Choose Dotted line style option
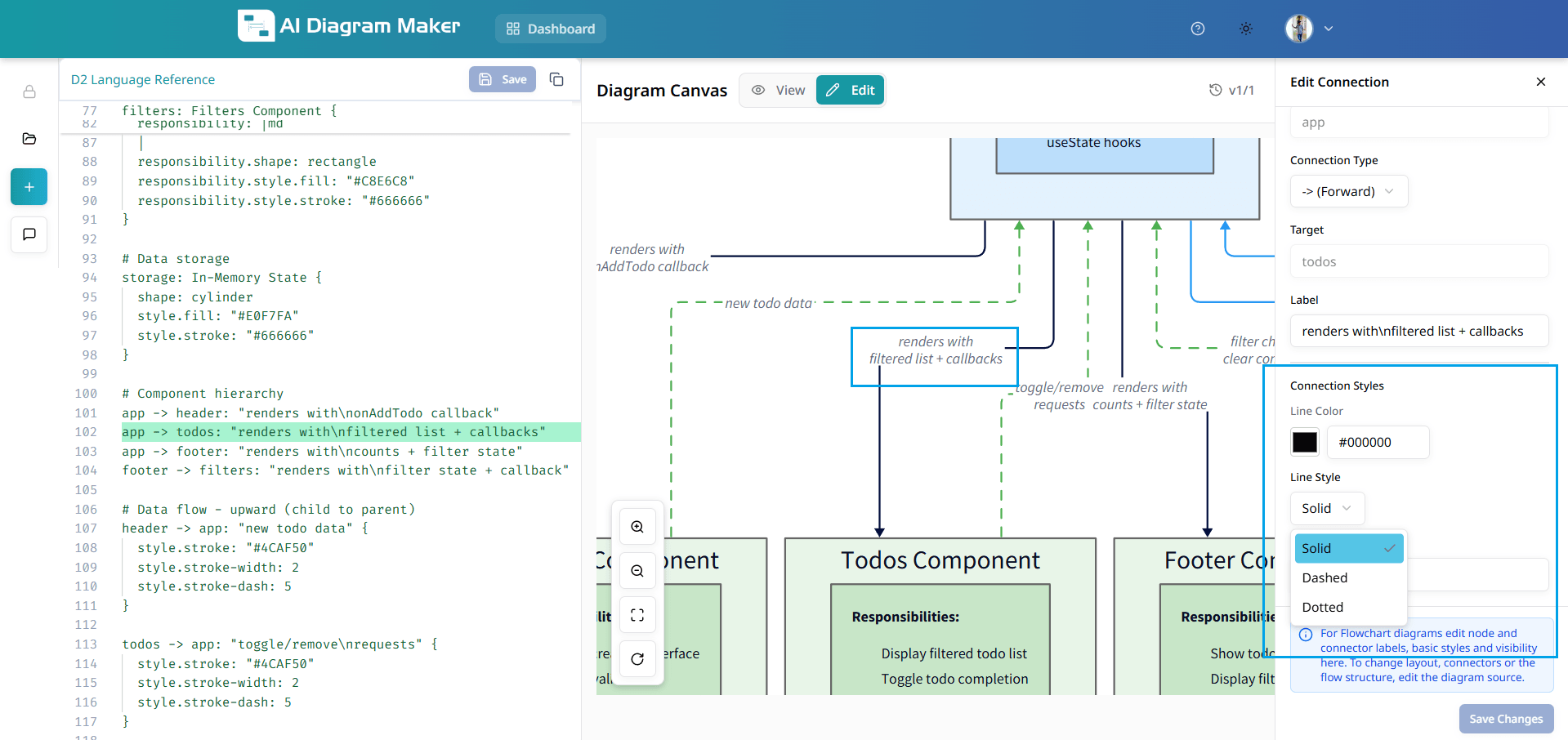This screenshot has height=740, width=1568. 1323,608
